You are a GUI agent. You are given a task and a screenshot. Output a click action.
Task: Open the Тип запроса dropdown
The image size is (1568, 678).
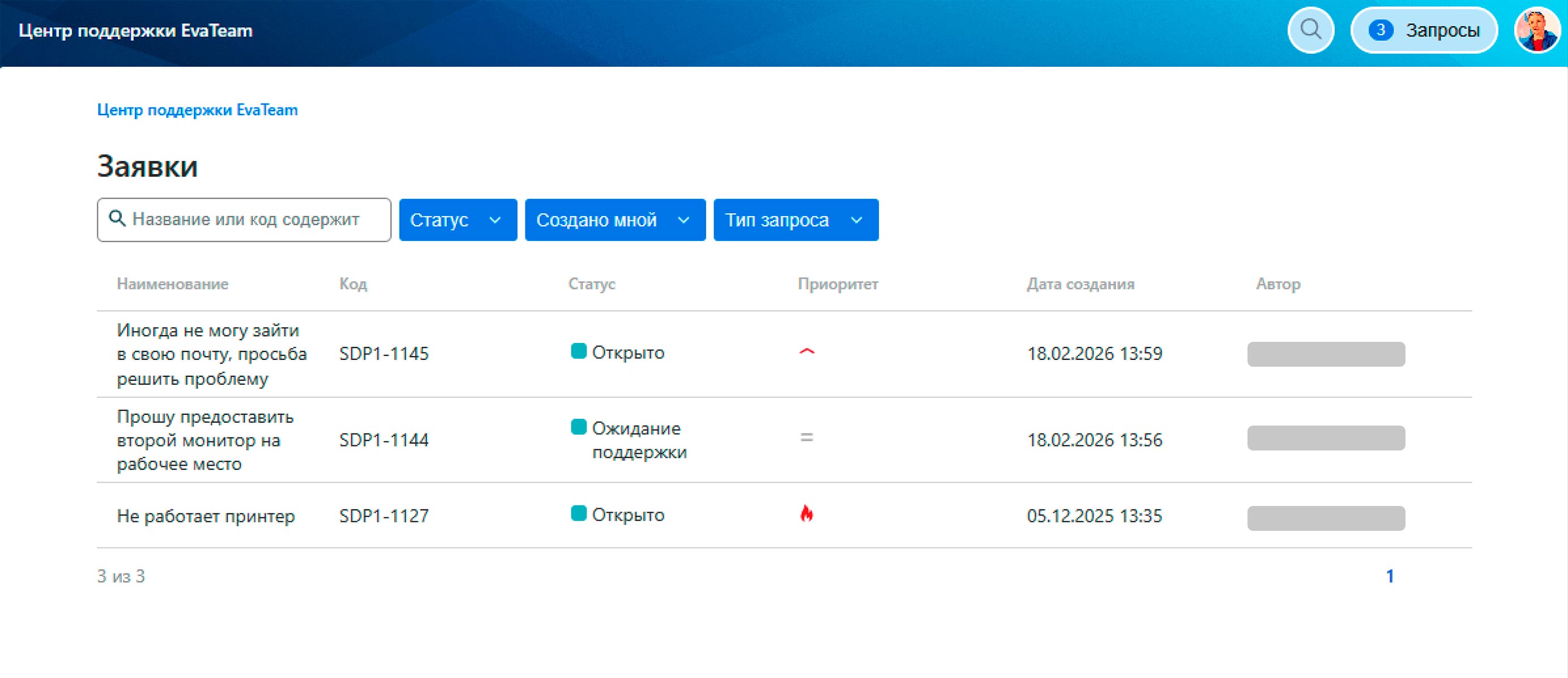coord(796,220)
